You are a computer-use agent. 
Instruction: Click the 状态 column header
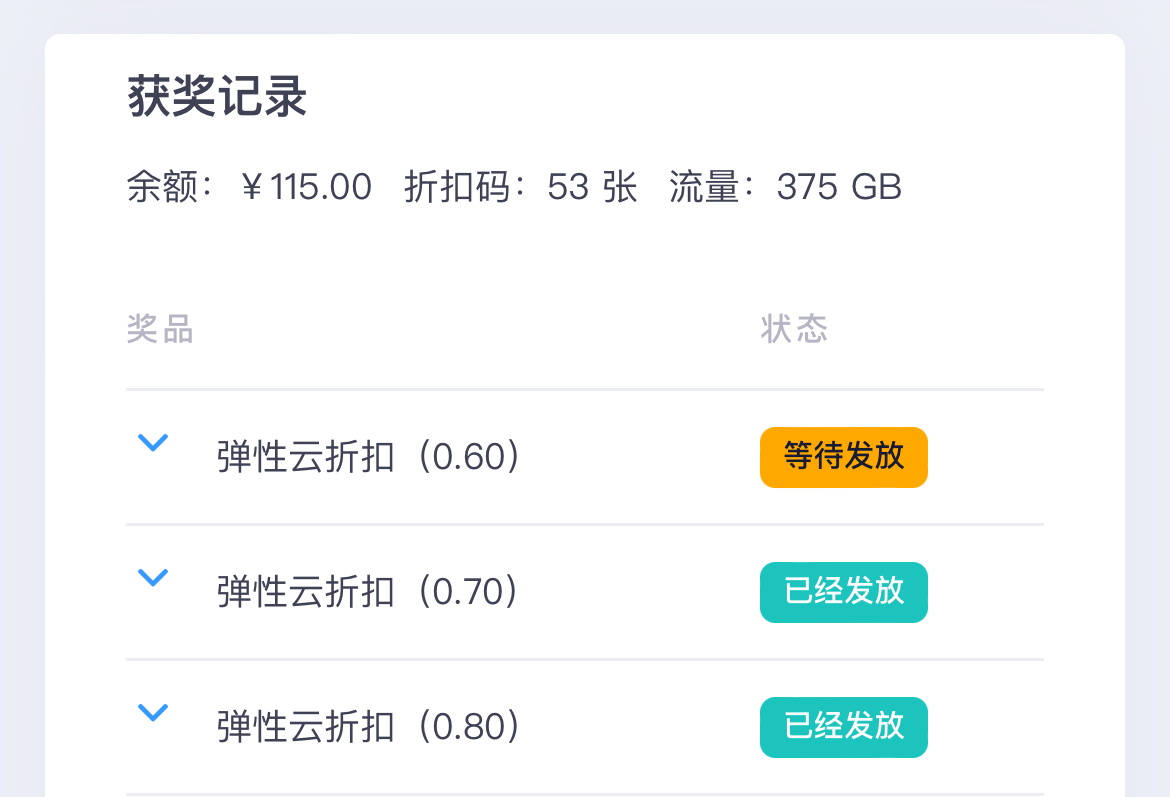pos(794,329)
